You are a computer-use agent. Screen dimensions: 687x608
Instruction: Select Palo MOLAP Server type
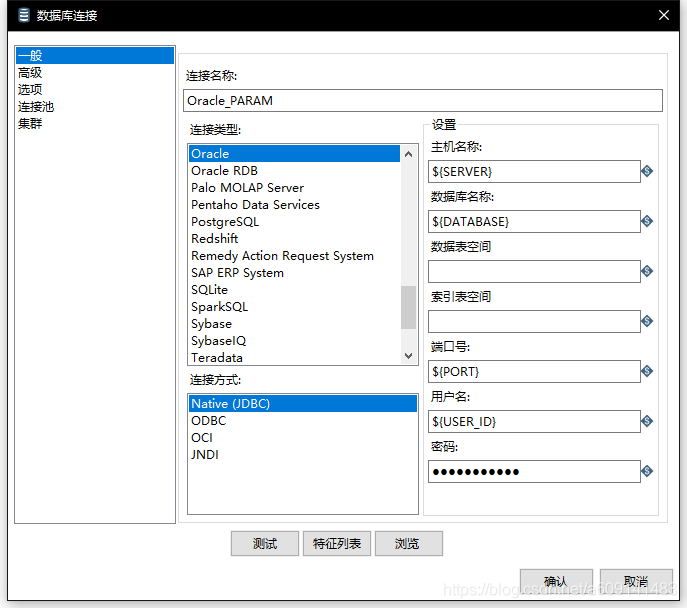[x=294, y=187]
